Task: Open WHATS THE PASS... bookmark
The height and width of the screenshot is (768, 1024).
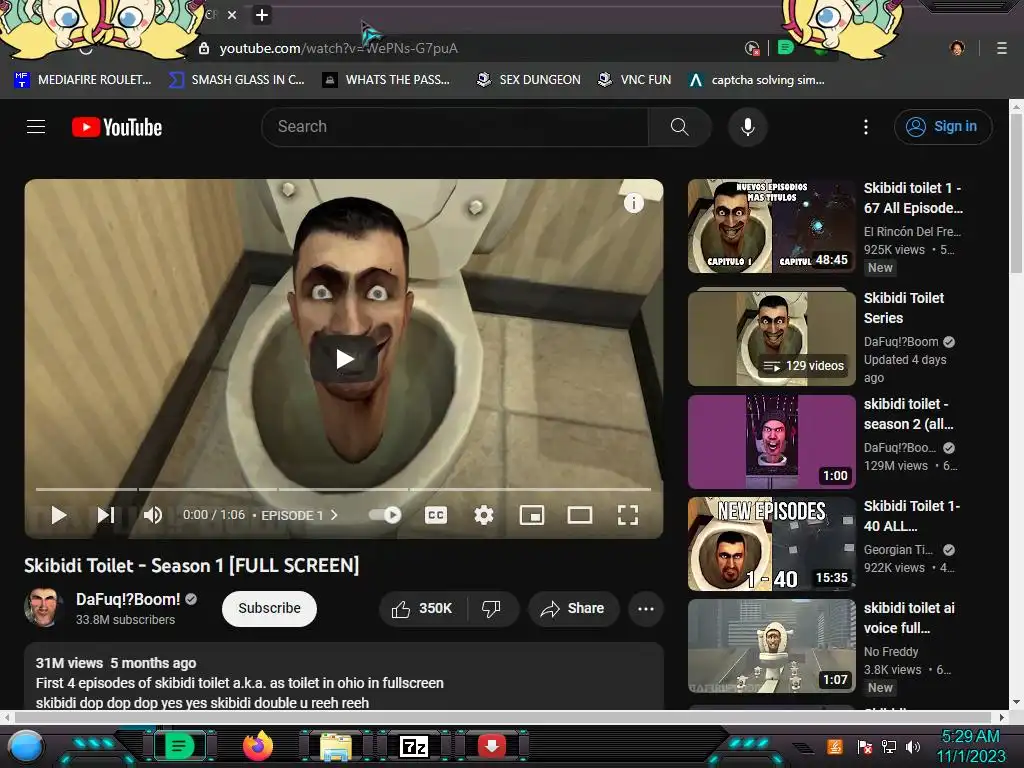Action: (x=387, y=80)
